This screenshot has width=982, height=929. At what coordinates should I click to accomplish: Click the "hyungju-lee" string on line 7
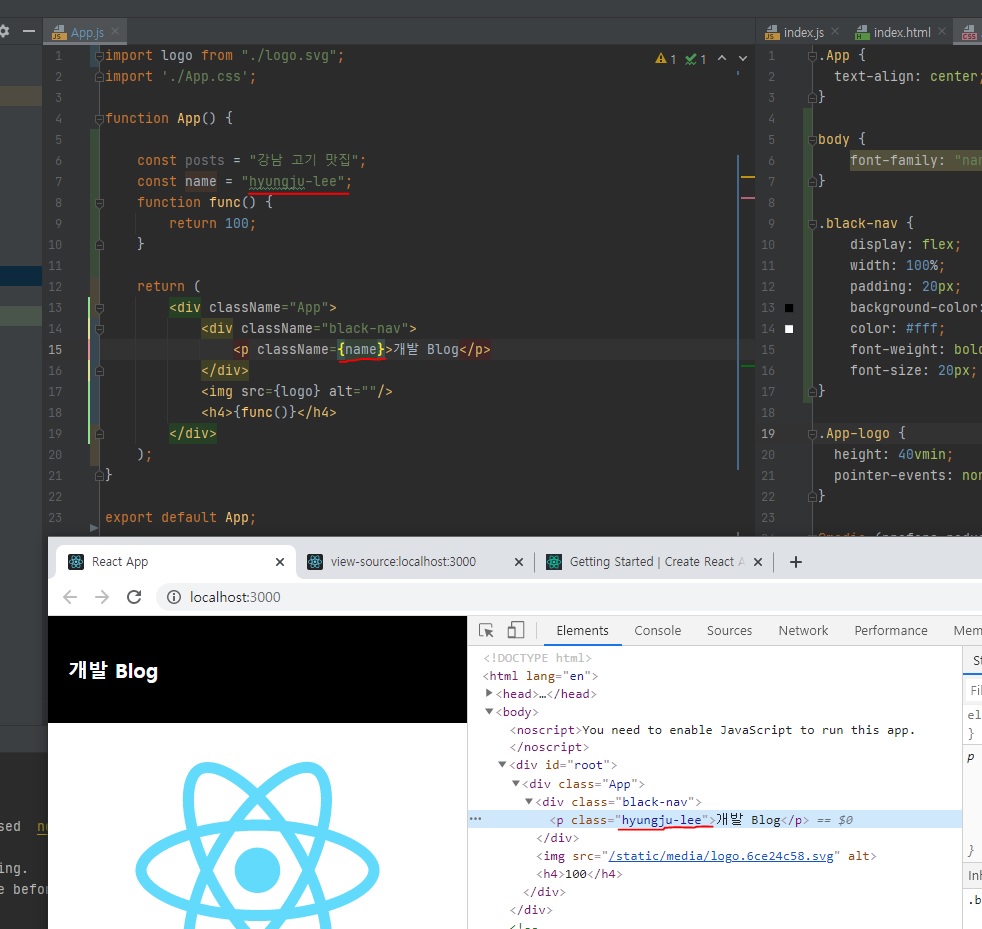click(x=293, y=181)
